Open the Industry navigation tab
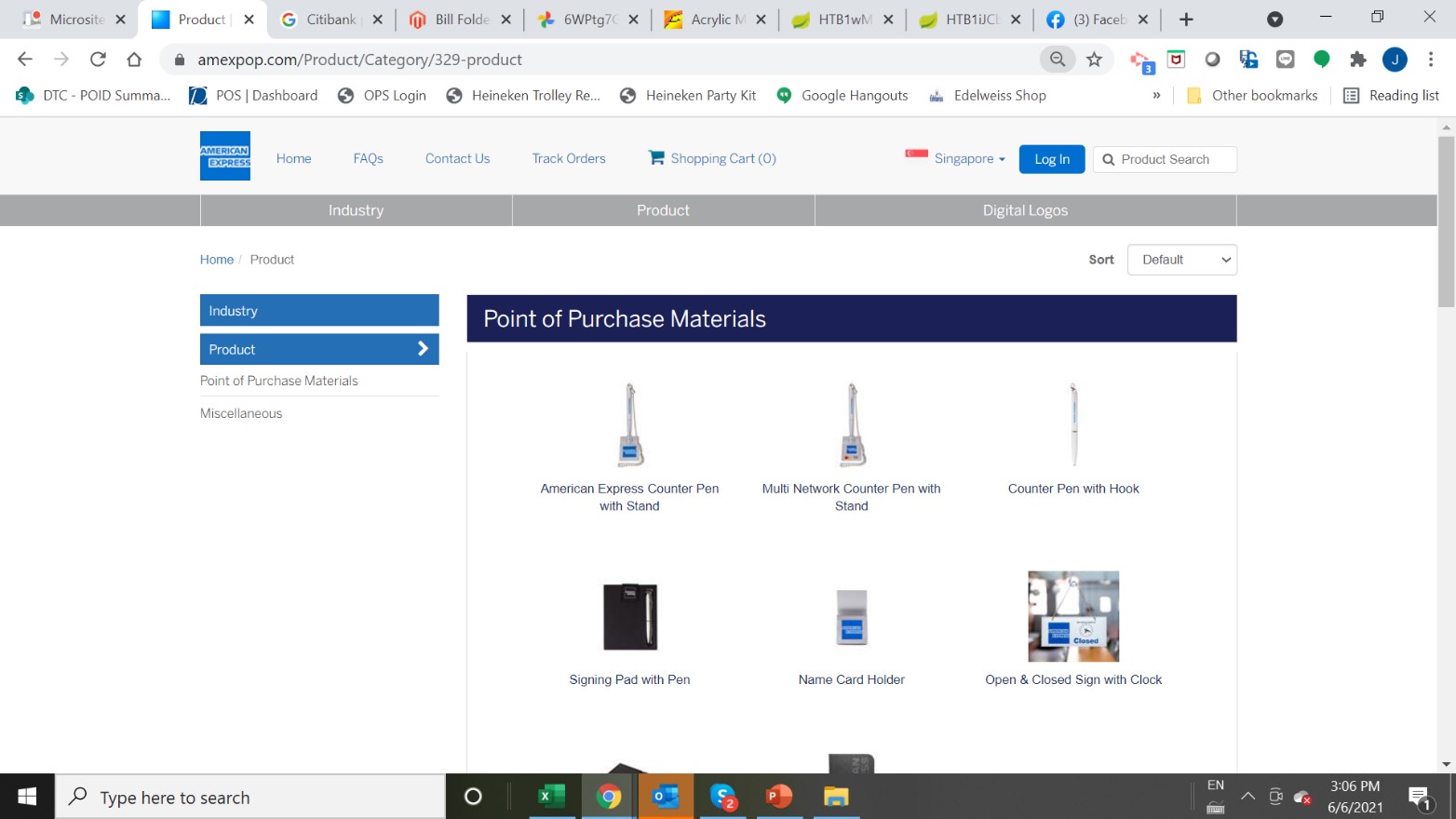This screenshot has width=1456, height=819. (356, 210)
